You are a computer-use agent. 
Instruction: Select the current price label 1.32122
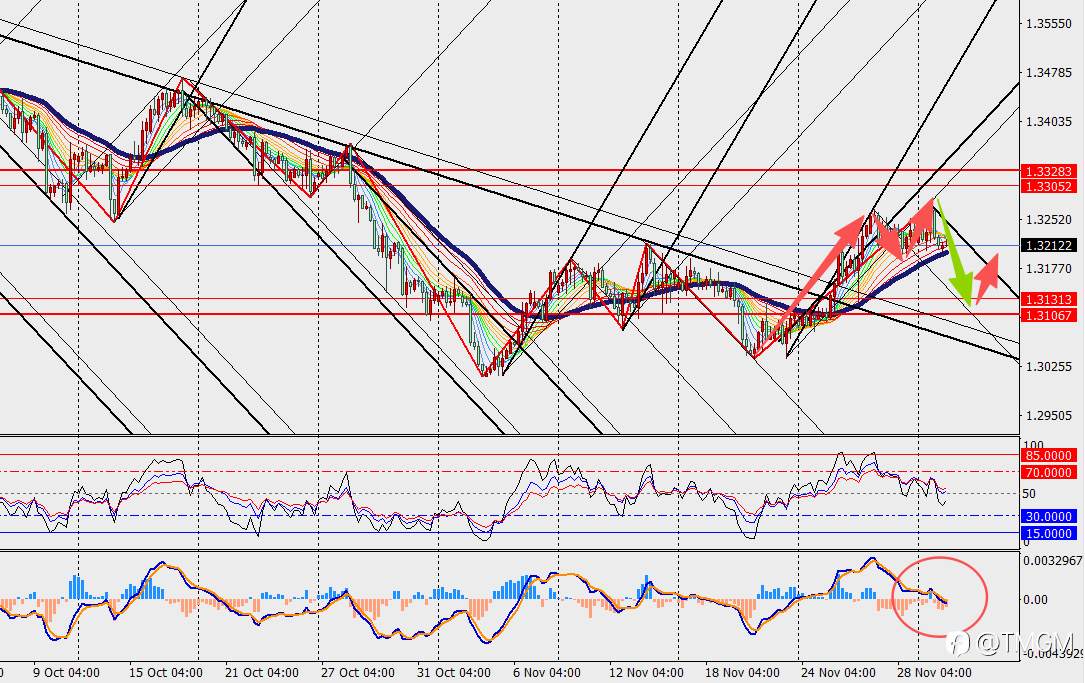click(1048, 245)
